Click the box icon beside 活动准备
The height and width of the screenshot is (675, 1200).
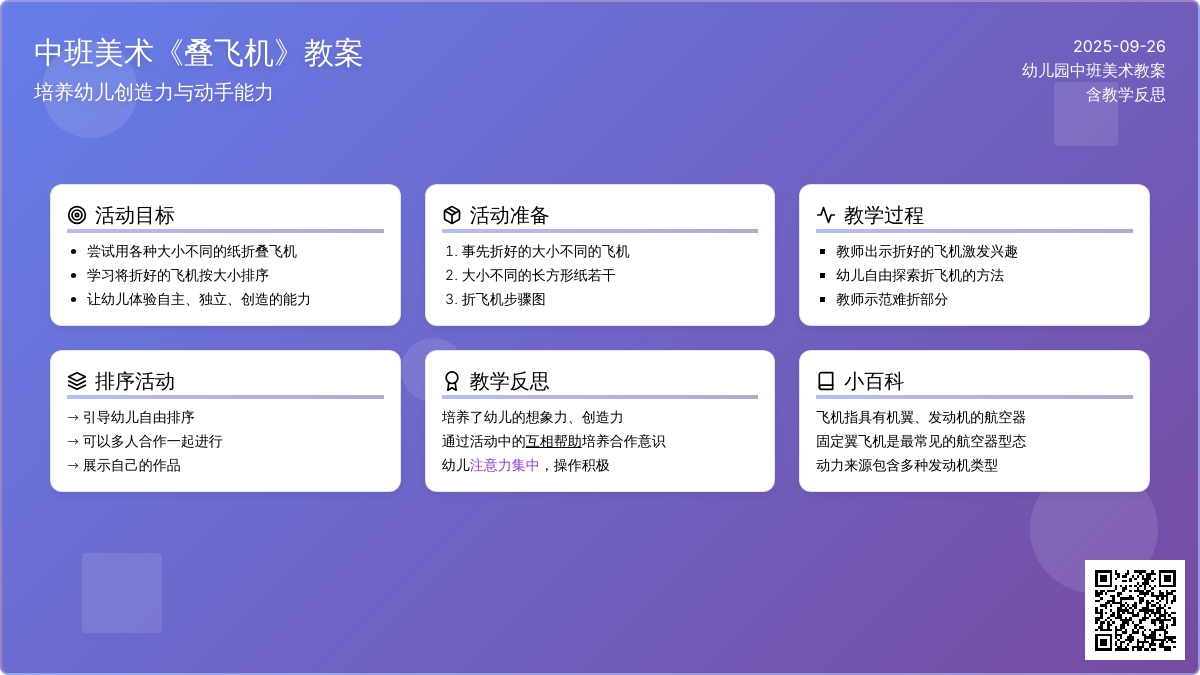click(452, 215)
